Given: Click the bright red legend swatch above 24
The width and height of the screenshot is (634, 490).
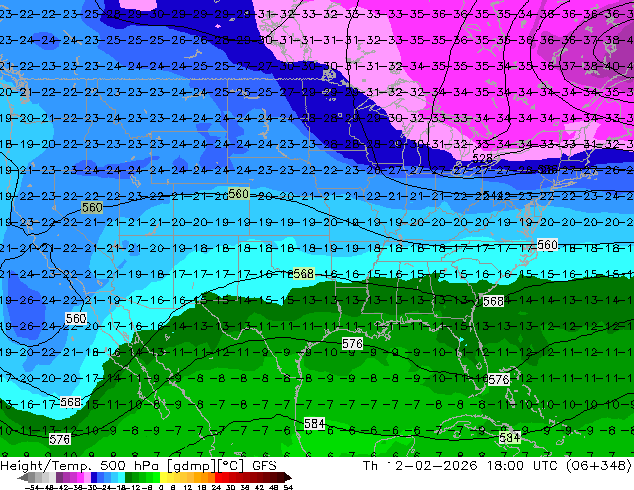Looking at the screenshot, I should pyautogui.click(x=218, y=477).
